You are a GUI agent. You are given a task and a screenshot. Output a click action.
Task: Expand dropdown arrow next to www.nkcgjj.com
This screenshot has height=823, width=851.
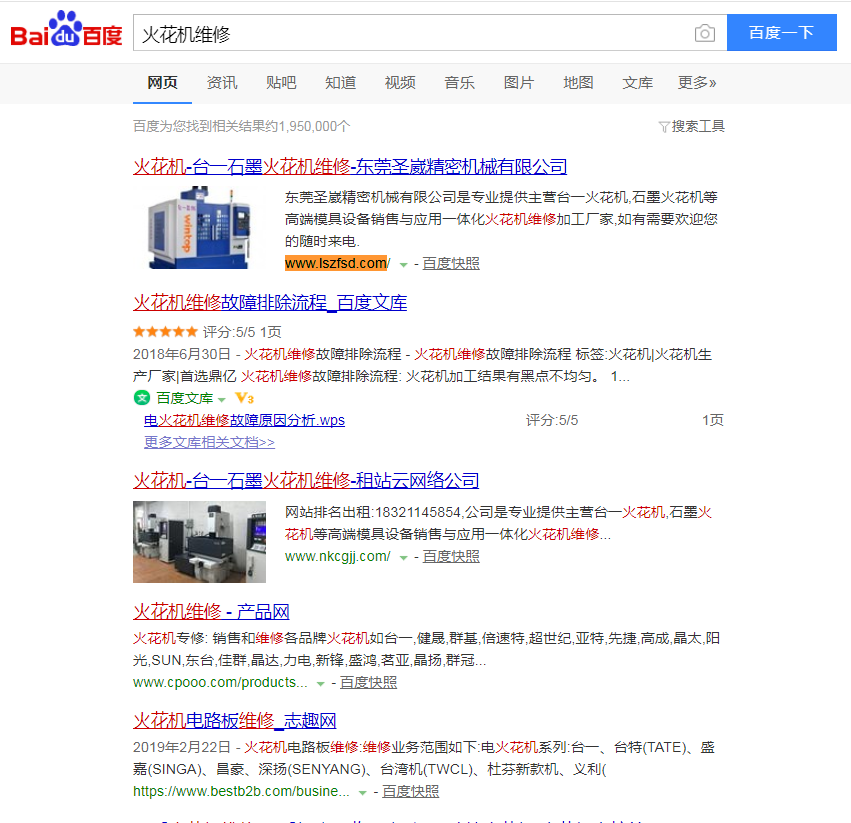pos(403,558)
